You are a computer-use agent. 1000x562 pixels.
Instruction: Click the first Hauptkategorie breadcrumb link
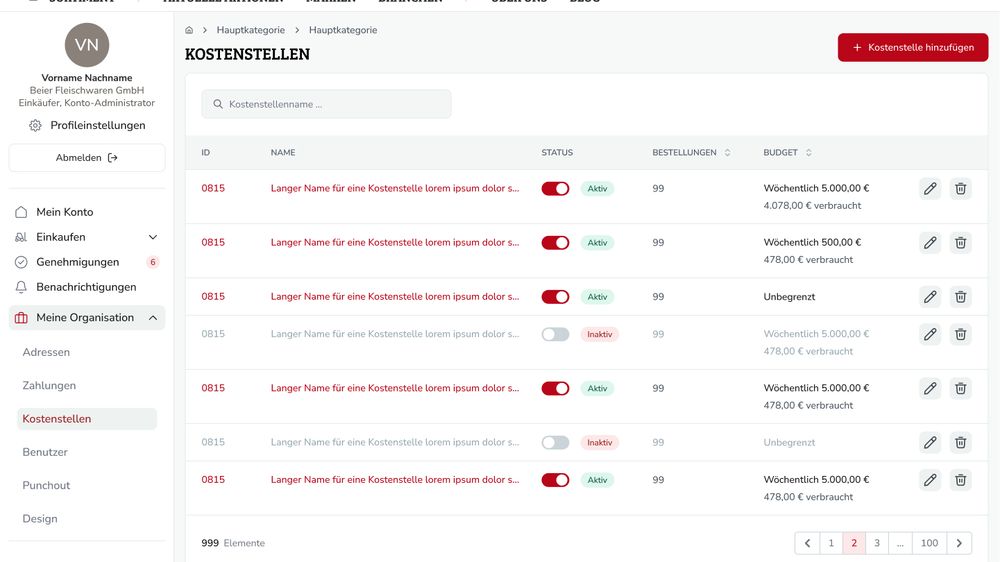[x=251, y=30]
